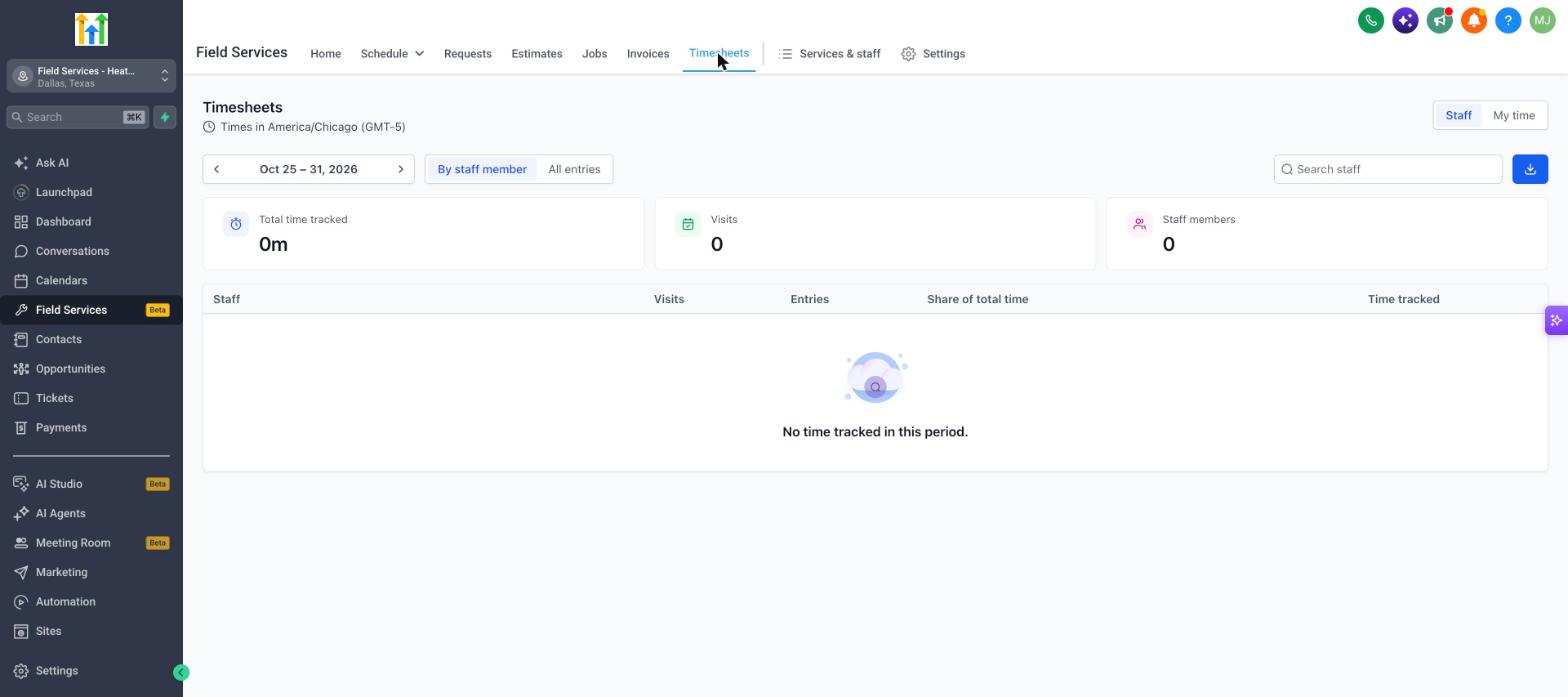Open Calendars in the sidebar
The width and height of the screenshot is (1568, 697).
click(91, 281)
